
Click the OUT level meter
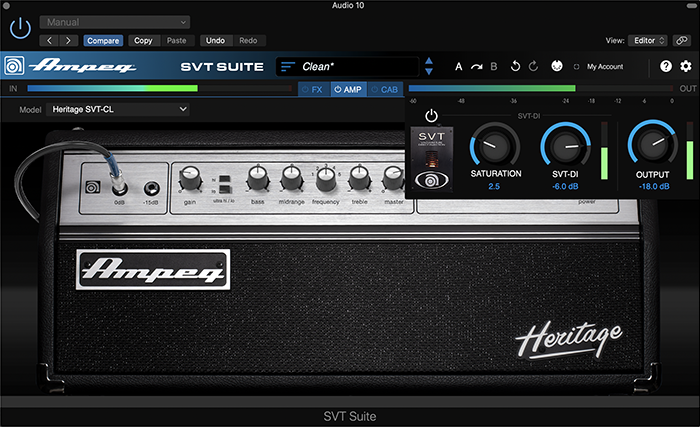pyautogui.click(x=541, y=88)
